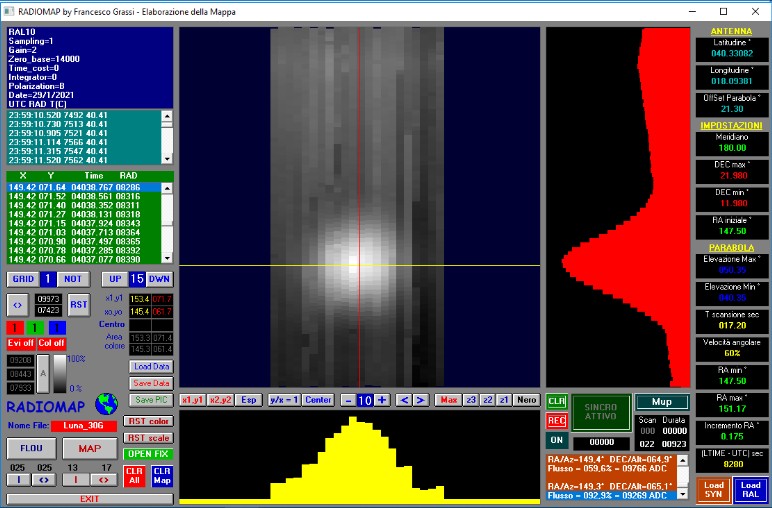Click the Meridiano value 180.00
The height and width of the screenshot is (508, 772).
pos(732,148)
